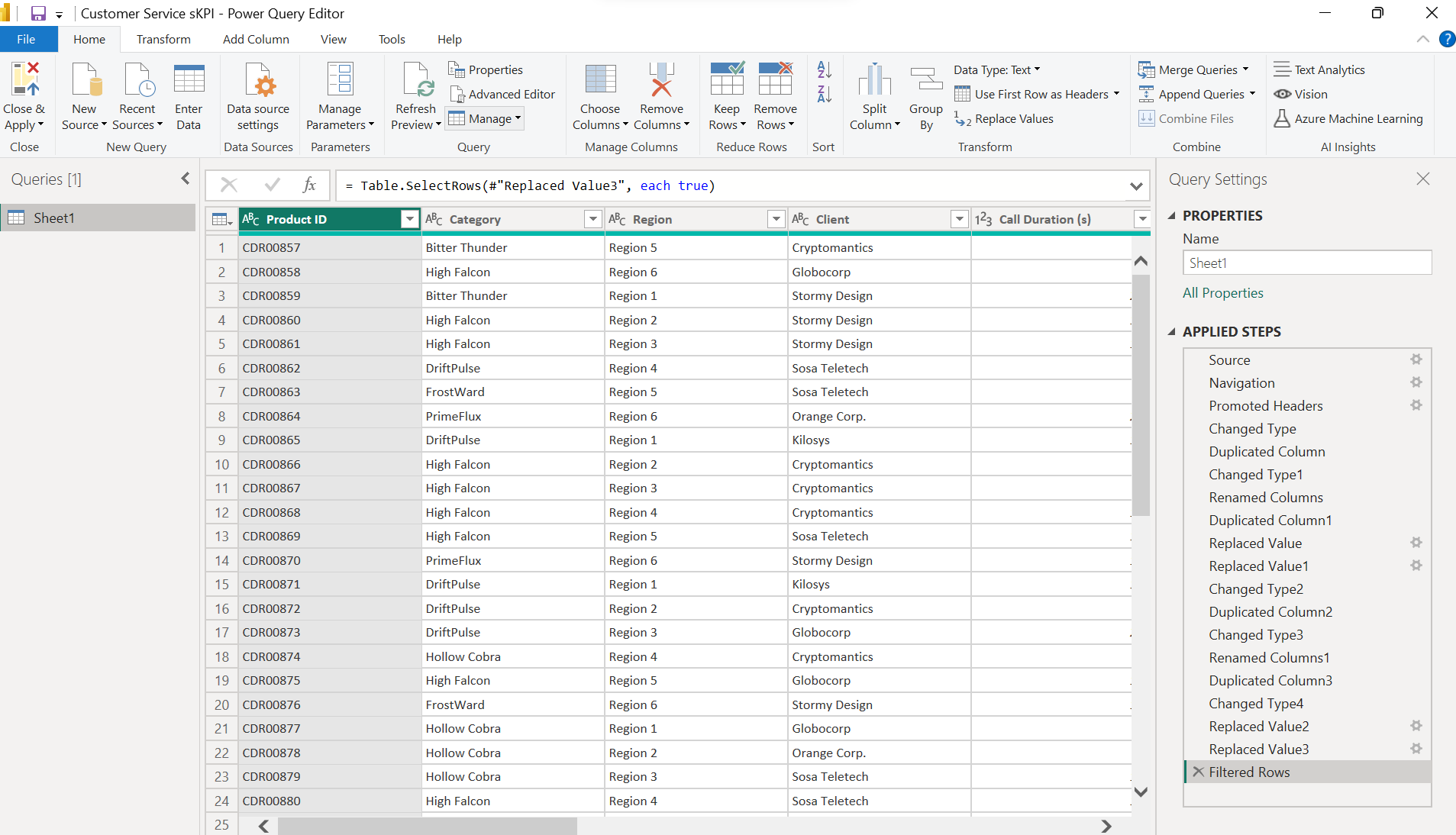This screenshot has width=1456, height=835.
Task: Select the Sheet1 query
Action: coord(98,218)
